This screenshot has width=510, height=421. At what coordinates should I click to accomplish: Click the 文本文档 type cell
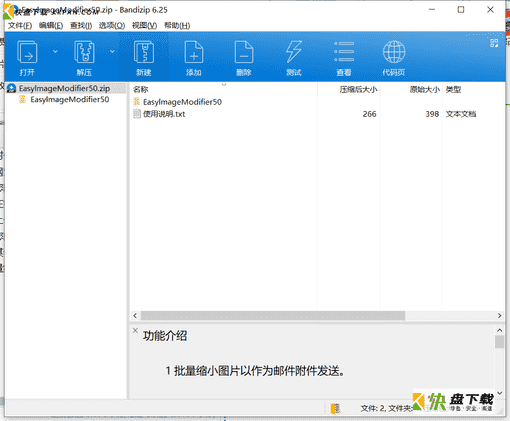[x=461, y=114]
